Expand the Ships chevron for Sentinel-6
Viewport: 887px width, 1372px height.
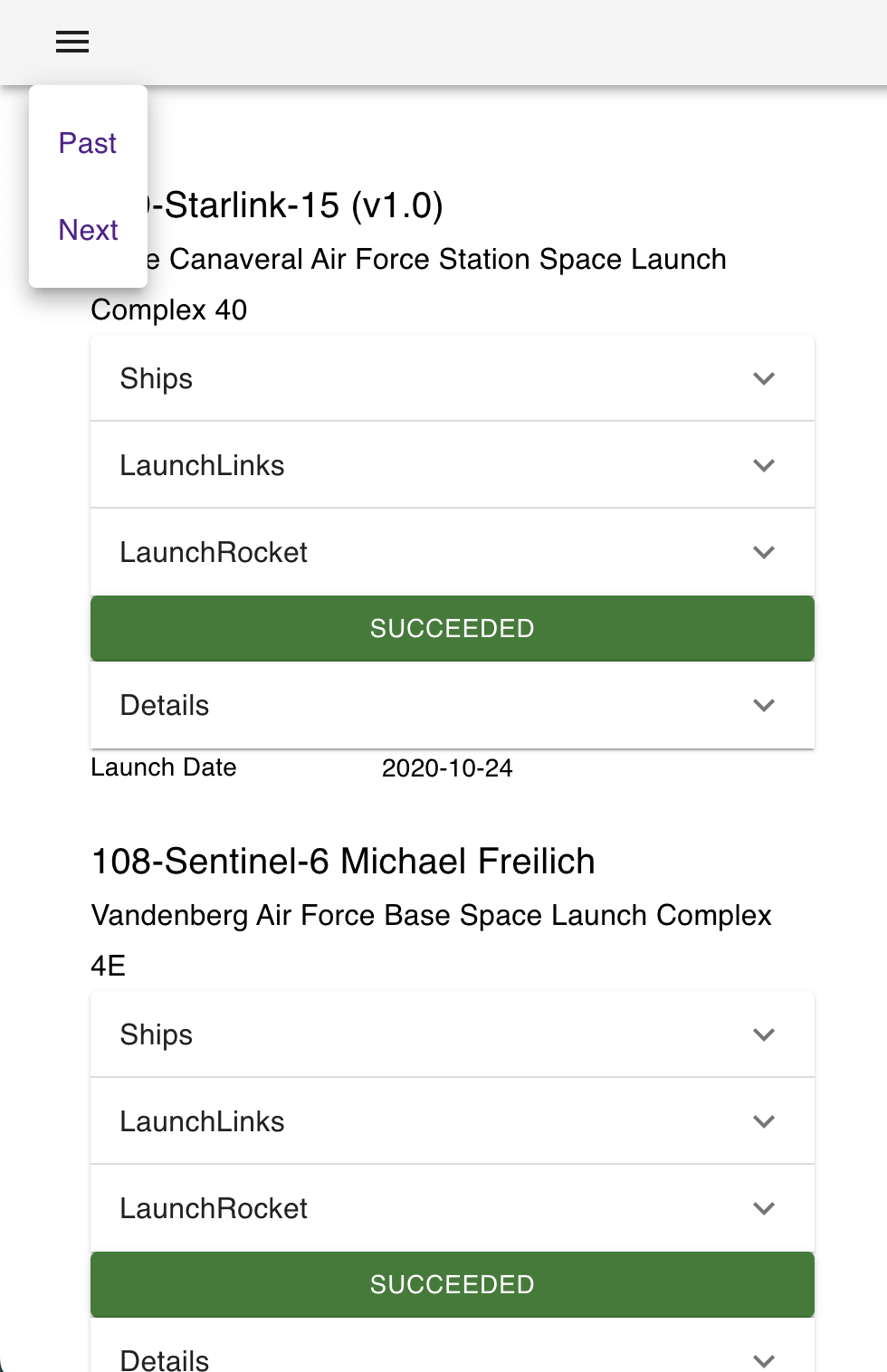click(763, 1034)
